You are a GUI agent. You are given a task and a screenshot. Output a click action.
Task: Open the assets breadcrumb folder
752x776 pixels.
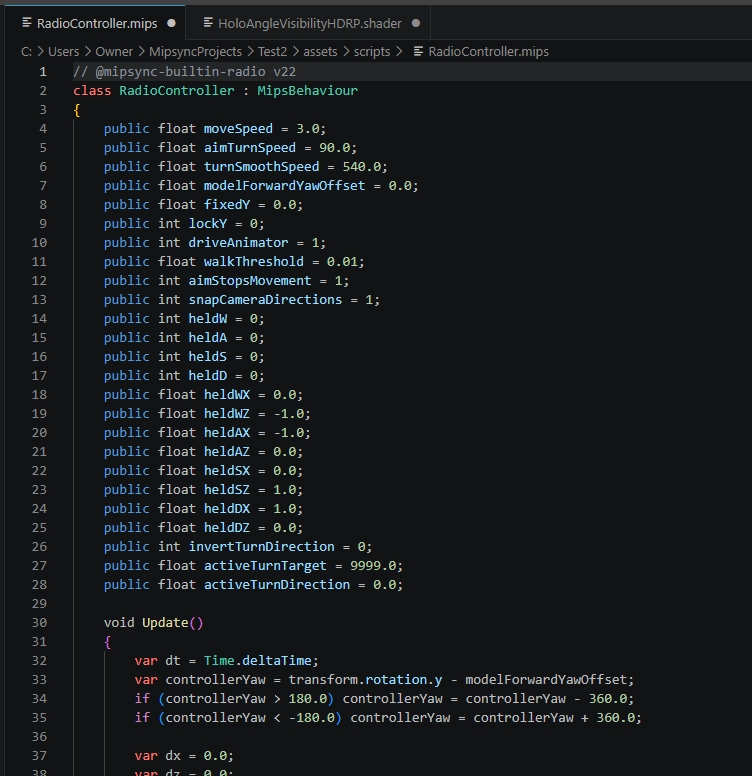(x=320, y=51)
